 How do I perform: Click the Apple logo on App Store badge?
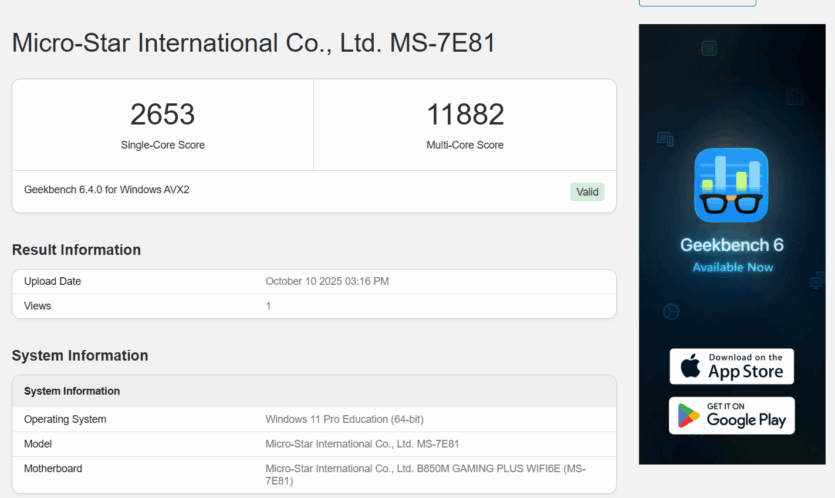[x=691, y=366]
